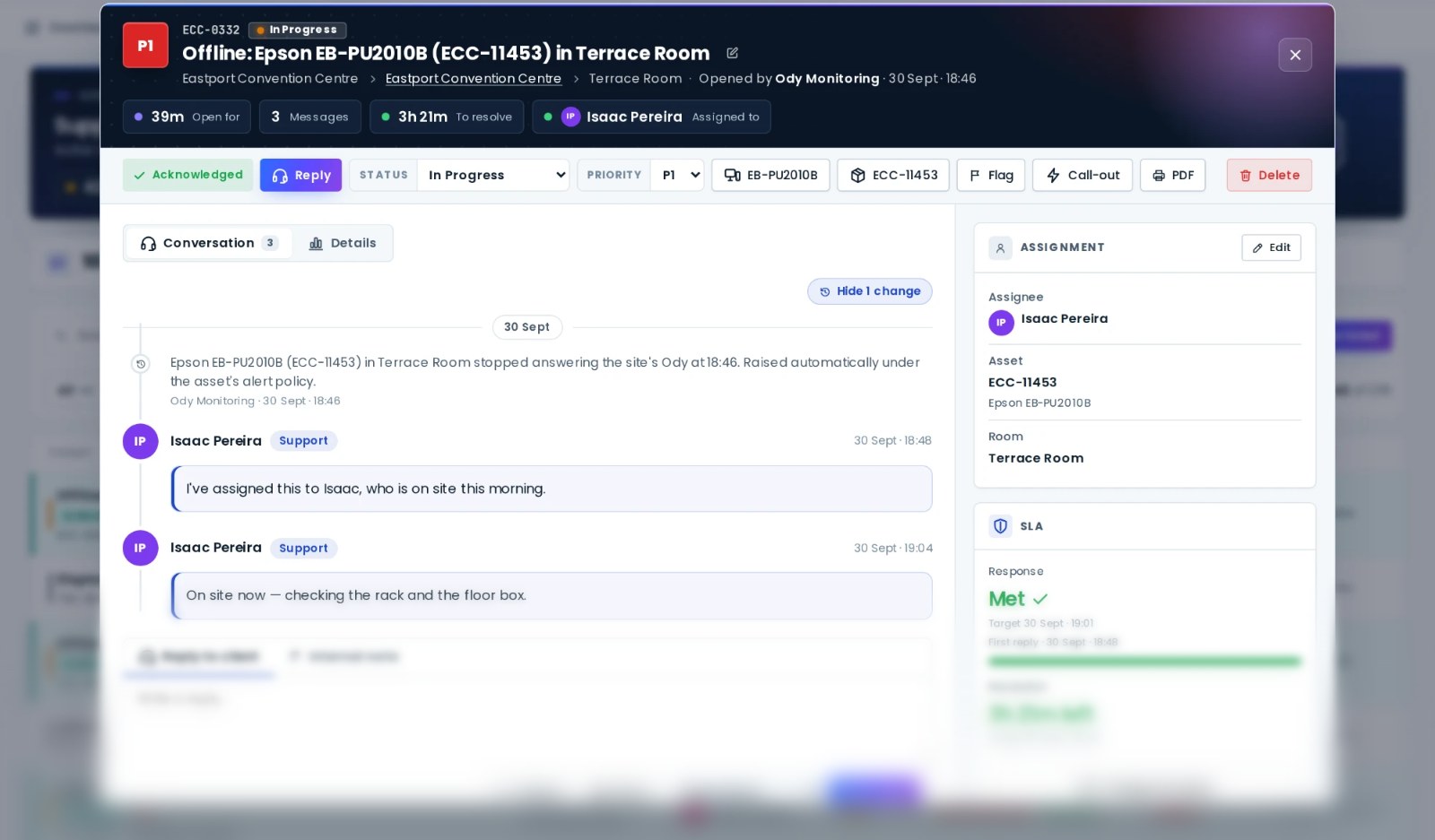Open Eastport Convention Centre breadcrumb link
Image resolution: width=1435 pixels, height=840 pixels.
(x=474, y=79)
